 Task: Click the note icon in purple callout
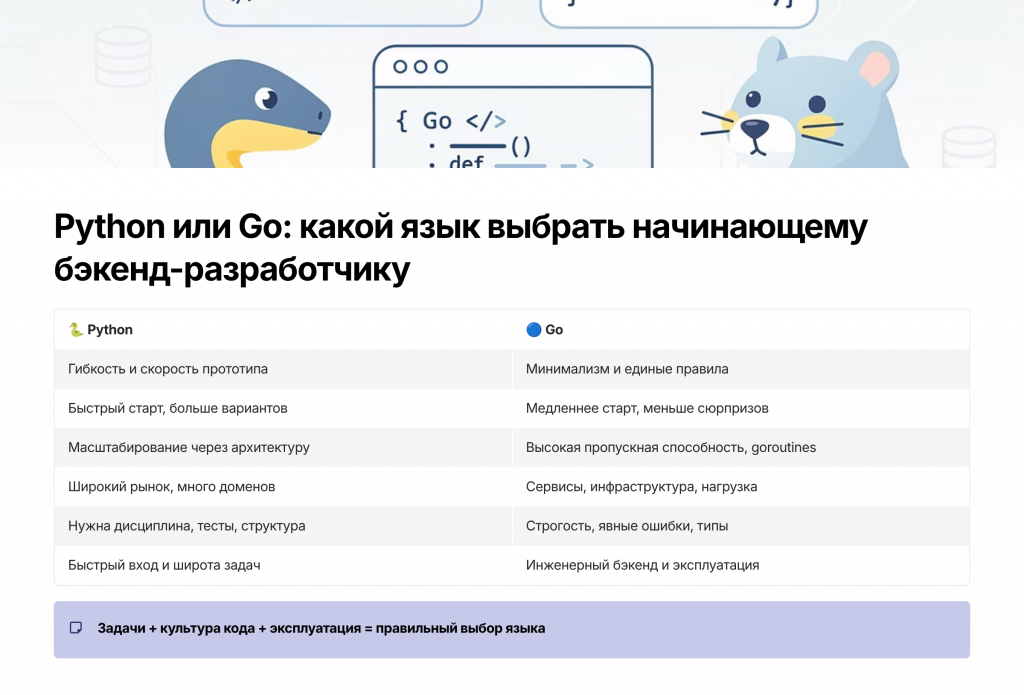pyautogui.click(x=76, y=628)
